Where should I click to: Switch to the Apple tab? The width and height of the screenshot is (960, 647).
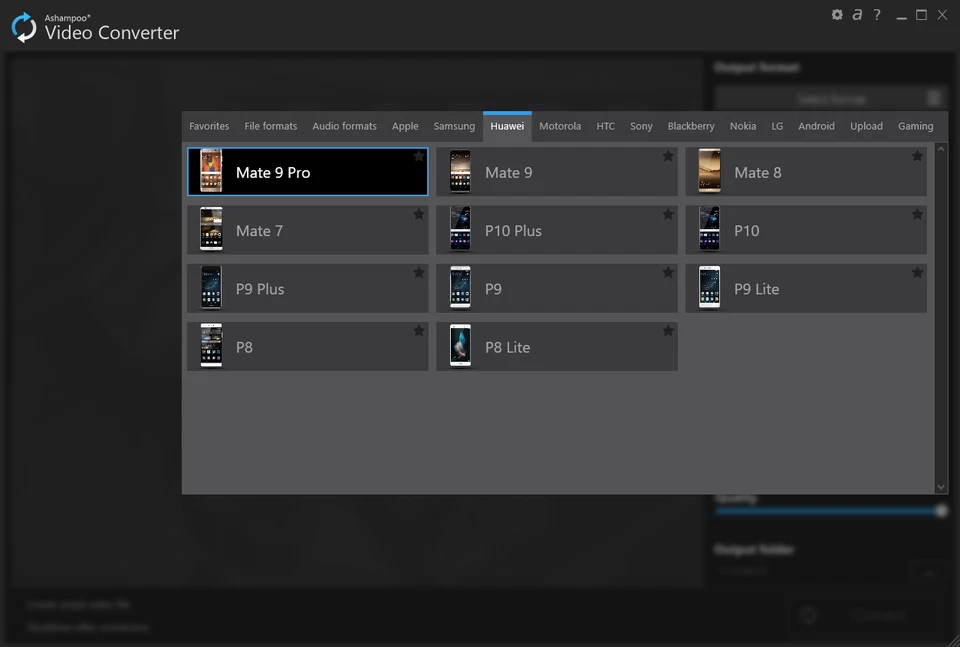pyautogui.click(x=405, y=126)
